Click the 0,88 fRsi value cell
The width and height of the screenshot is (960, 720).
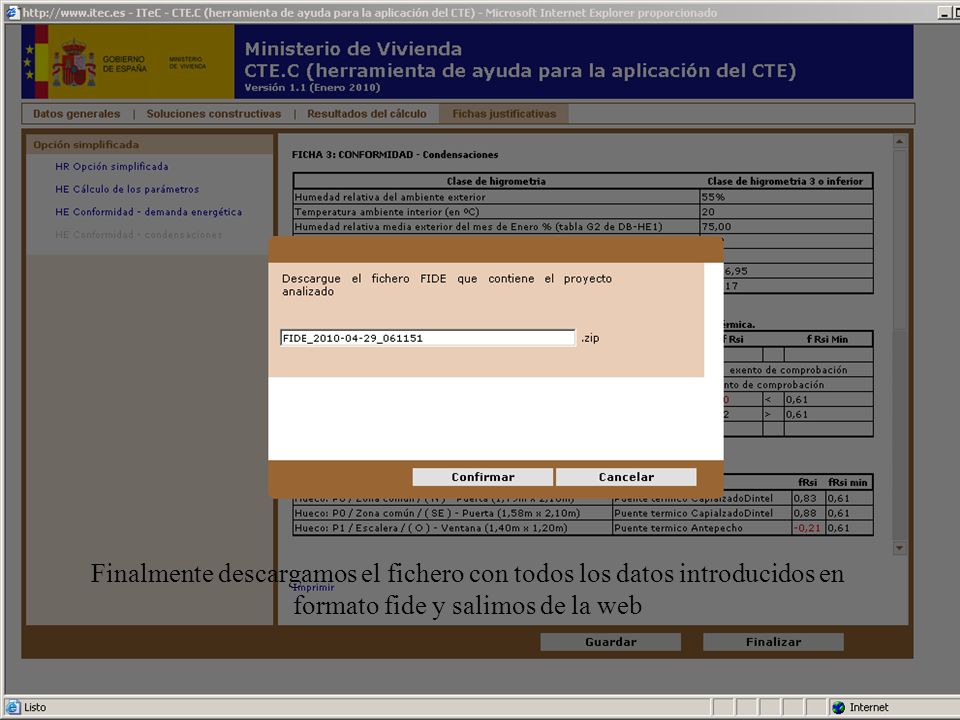tap(809, 513)
